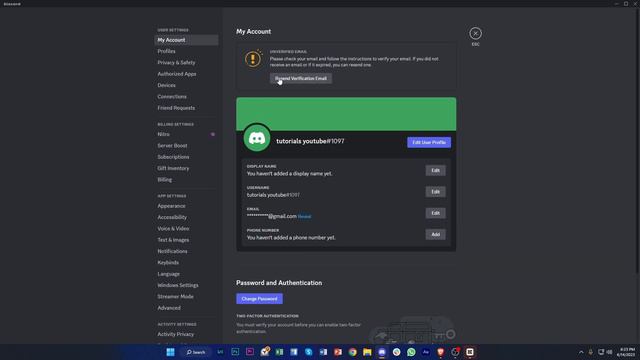
Task: Switch to Discord taskbar icon
Action: [382, 352]
